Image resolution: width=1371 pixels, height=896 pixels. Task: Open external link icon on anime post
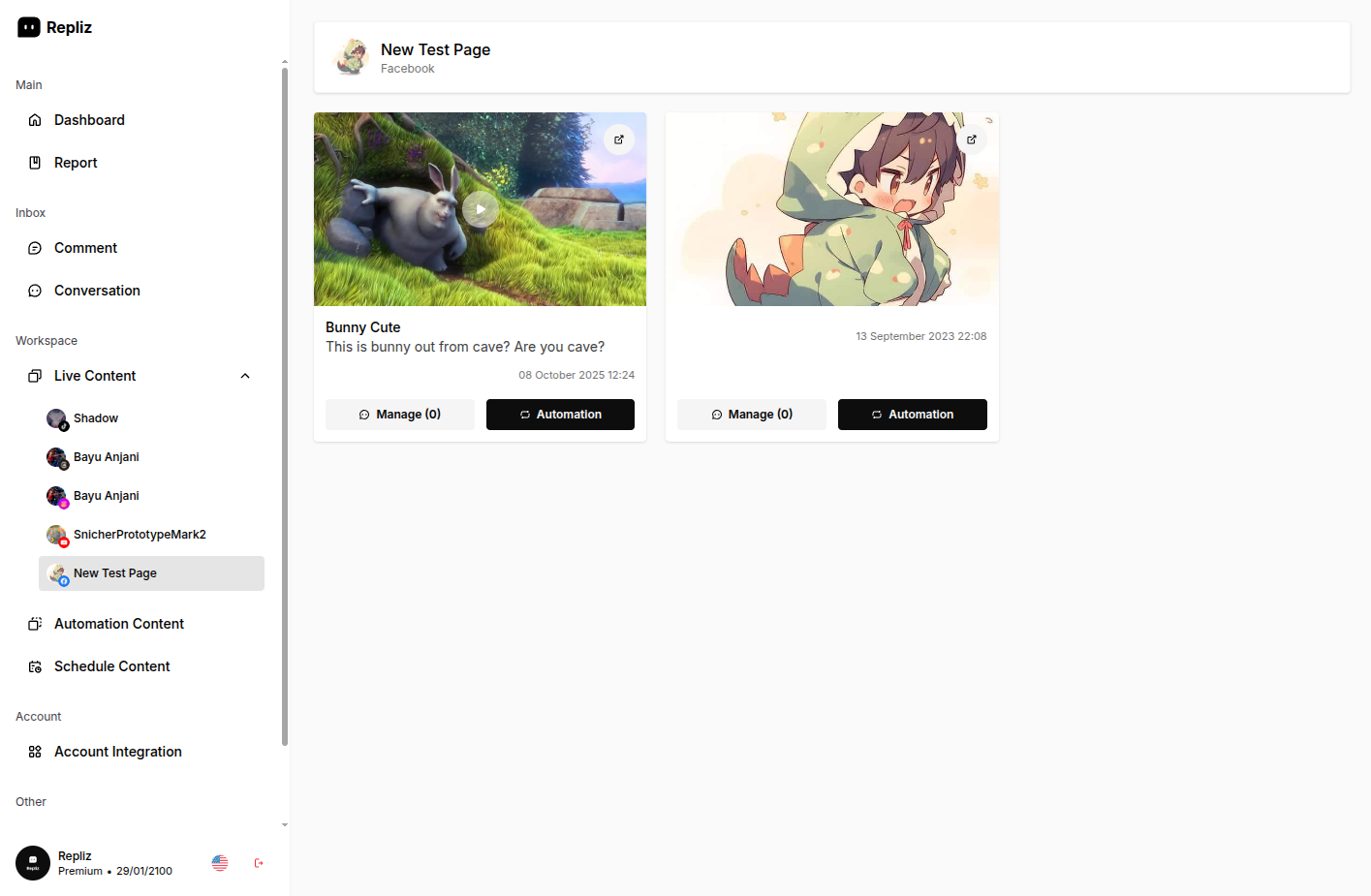pyautogui.click(x=972, y=139)
